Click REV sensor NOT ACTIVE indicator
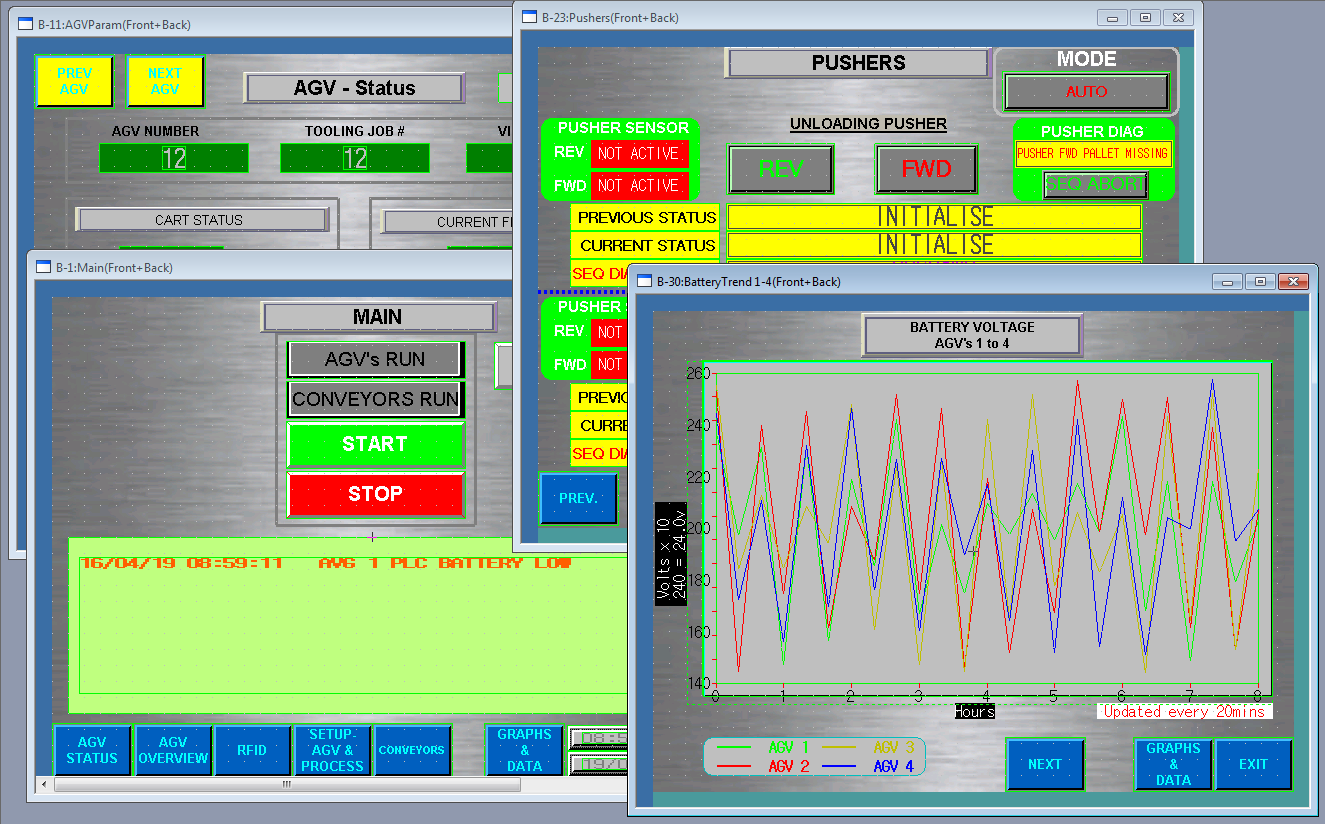Screen dimensions: 1325x824 tap(640, 154)
